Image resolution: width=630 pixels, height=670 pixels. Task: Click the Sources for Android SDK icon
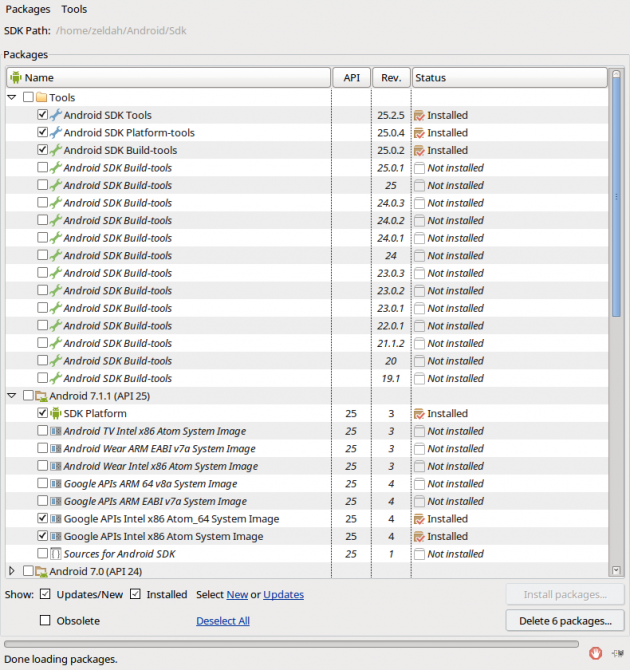(56, 553)
